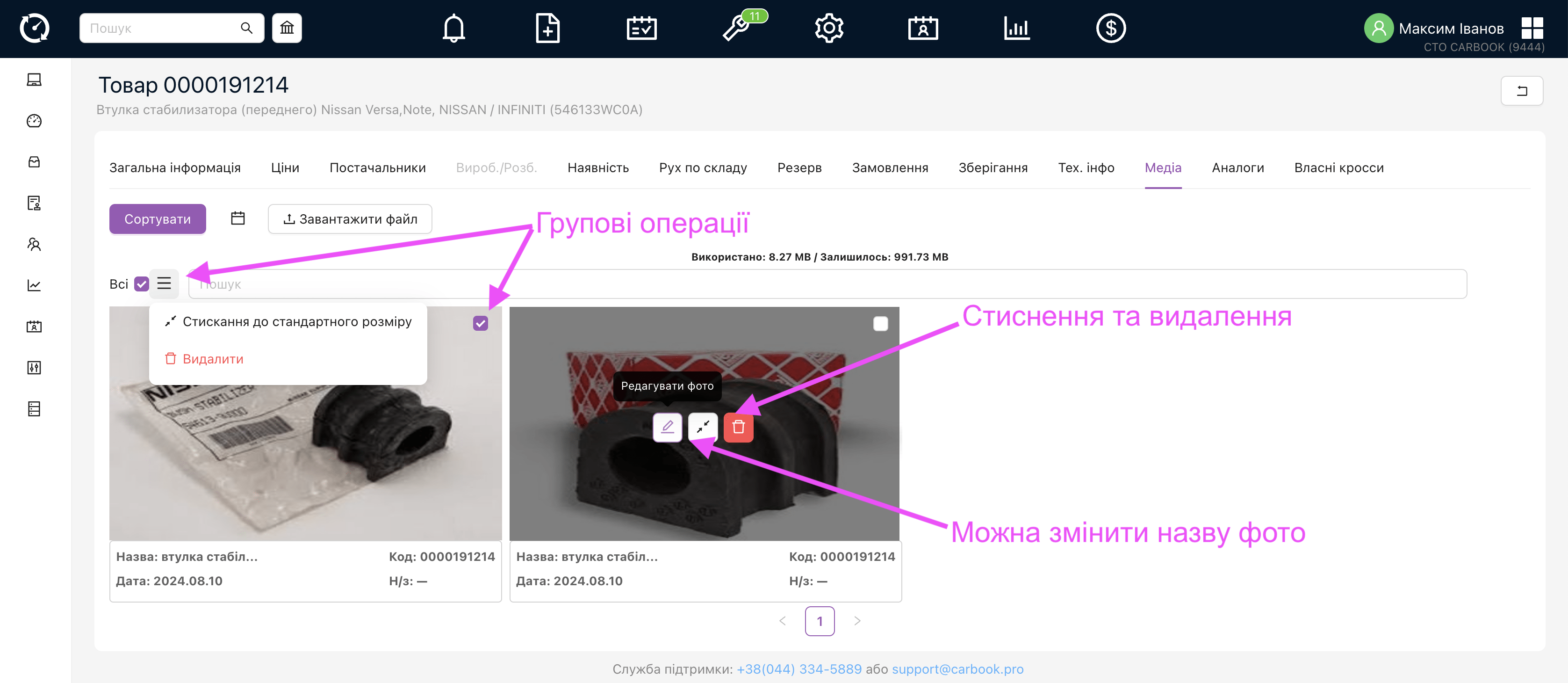The height and width of the screenshot is (683, 1568).
Task: Toggle the 'Всі' select all checkbox
Action: coord(142,284)
